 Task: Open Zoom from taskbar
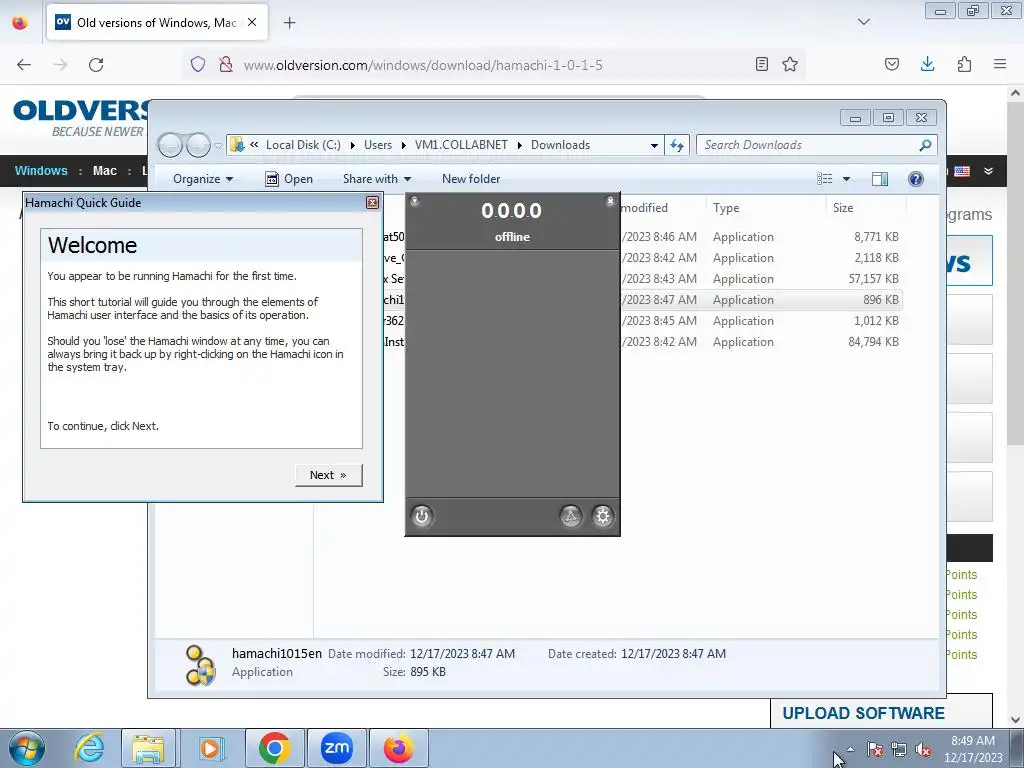[336, 748]
